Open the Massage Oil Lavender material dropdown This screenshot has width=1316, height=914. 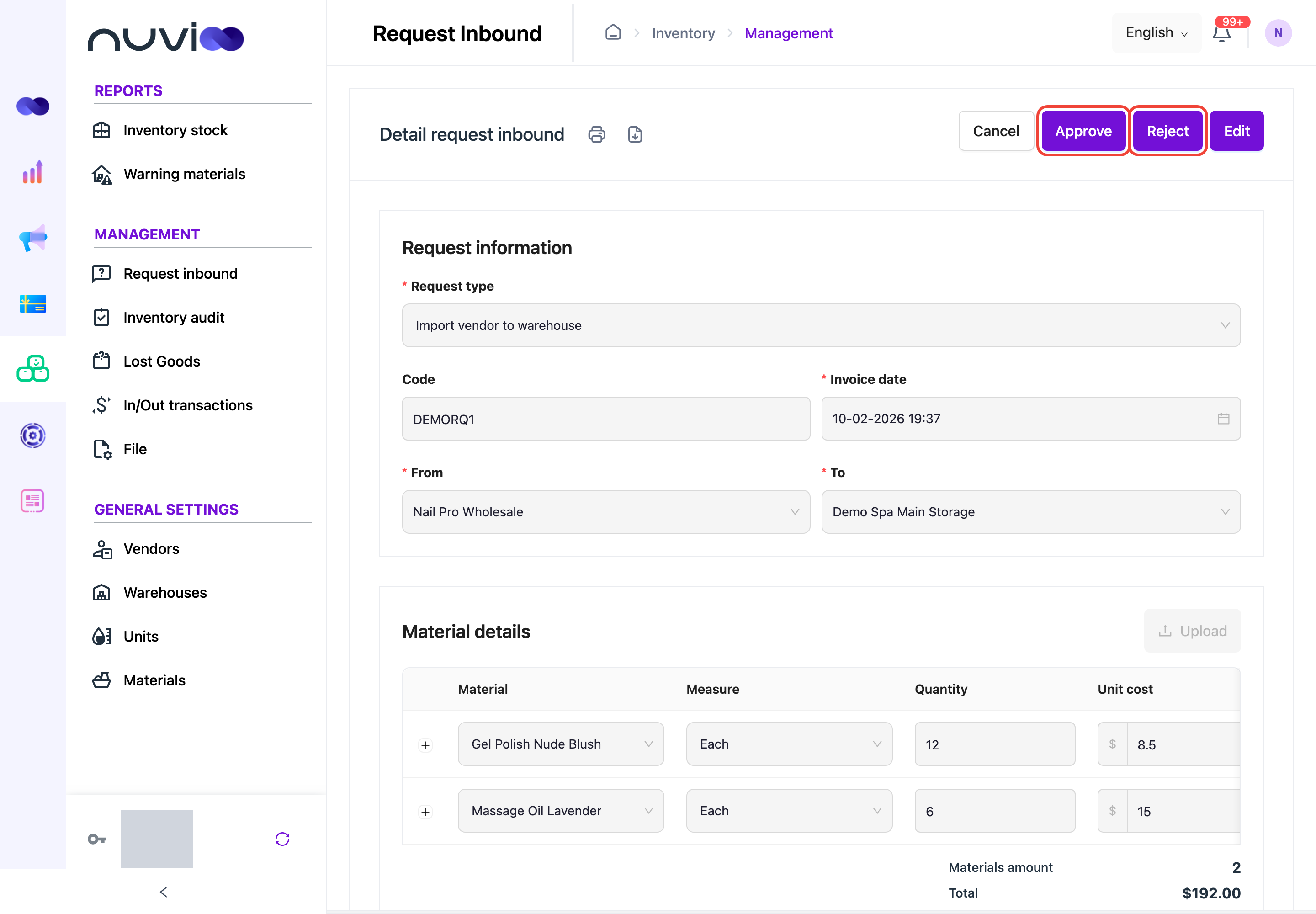coord(561,811)
